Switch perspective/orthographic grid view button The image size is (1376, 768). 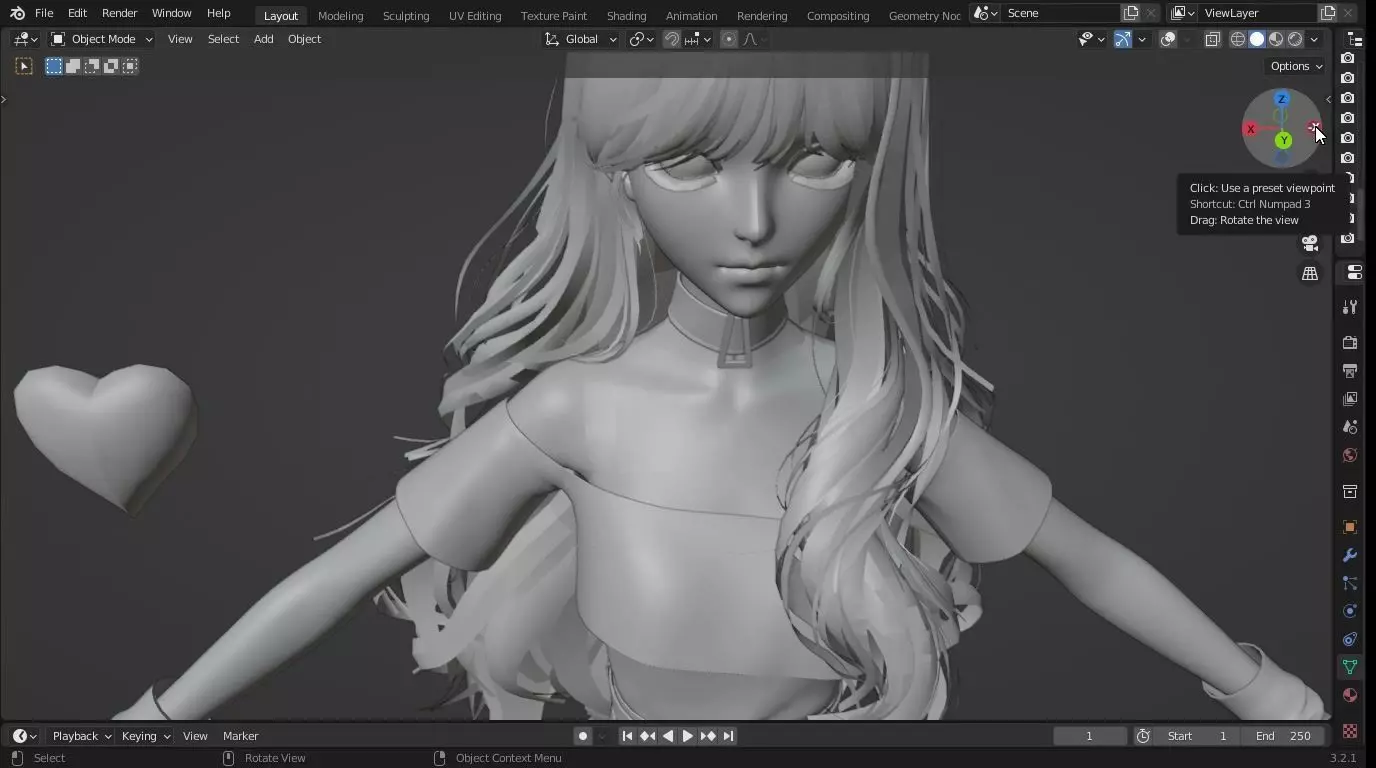click(1310, 273)
